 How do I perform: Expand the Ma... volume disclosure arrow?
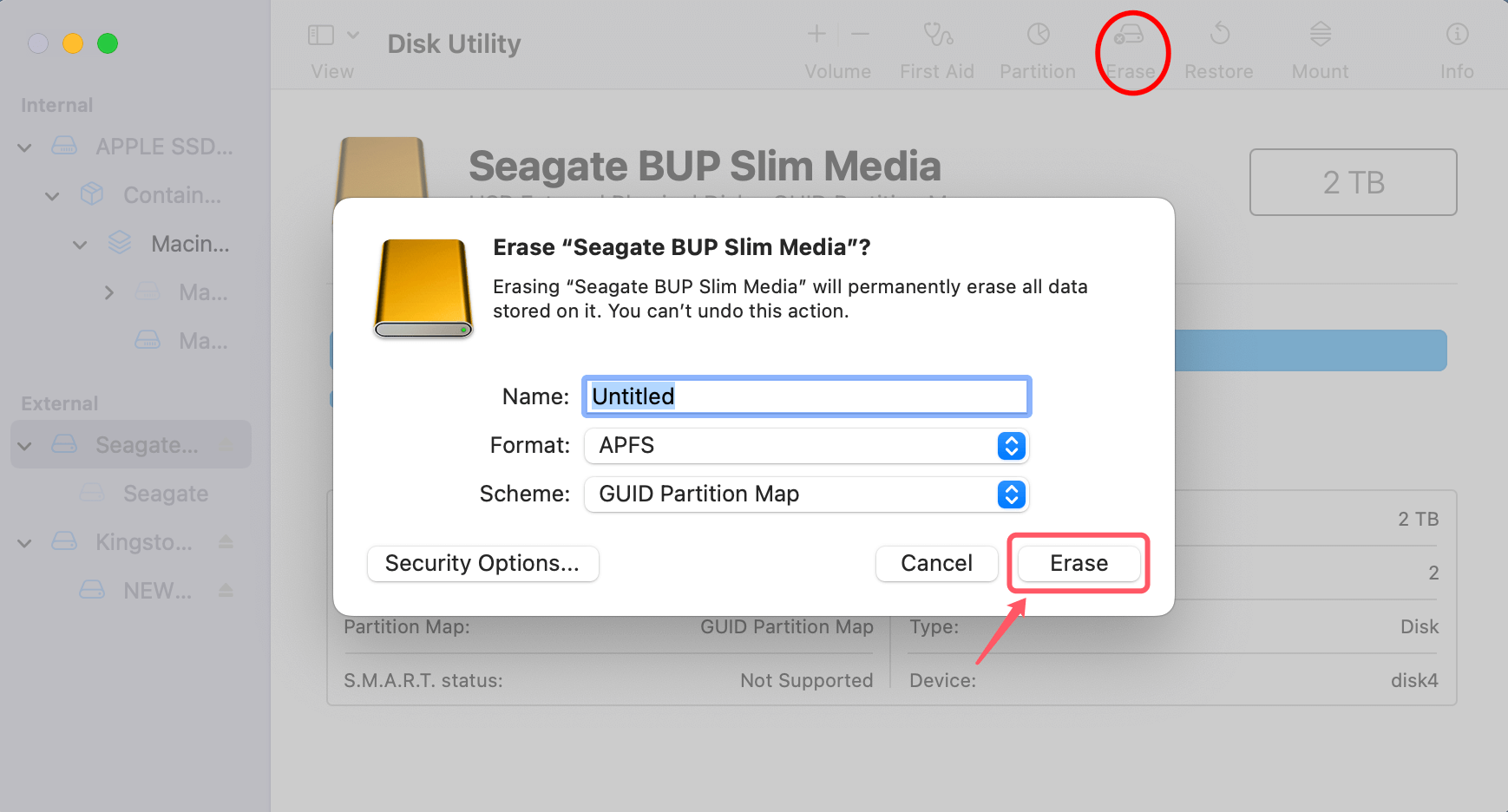(109, 292)
